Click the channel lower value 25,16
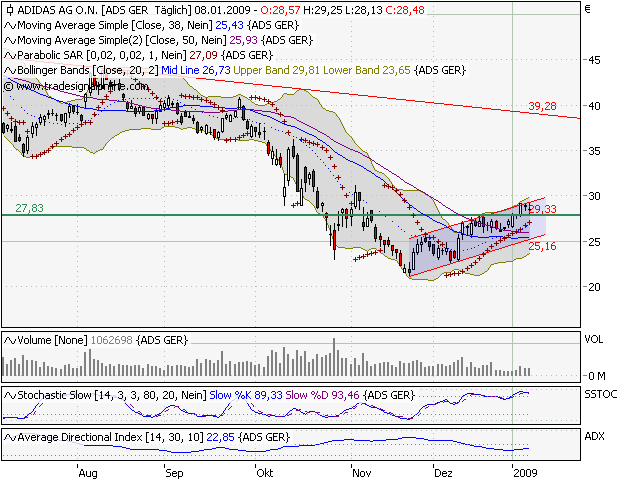This screenshot has height=480, width=640. tap(542, 246)
